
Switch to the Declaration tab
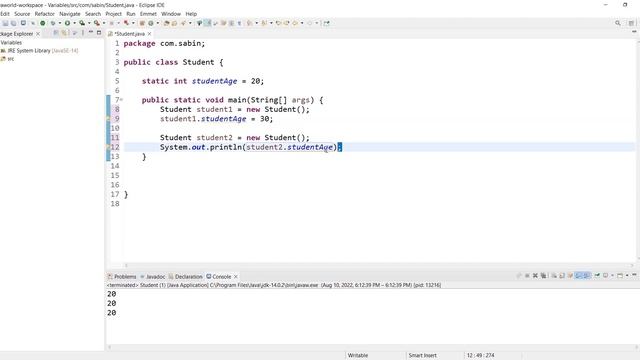coord(185,276)
